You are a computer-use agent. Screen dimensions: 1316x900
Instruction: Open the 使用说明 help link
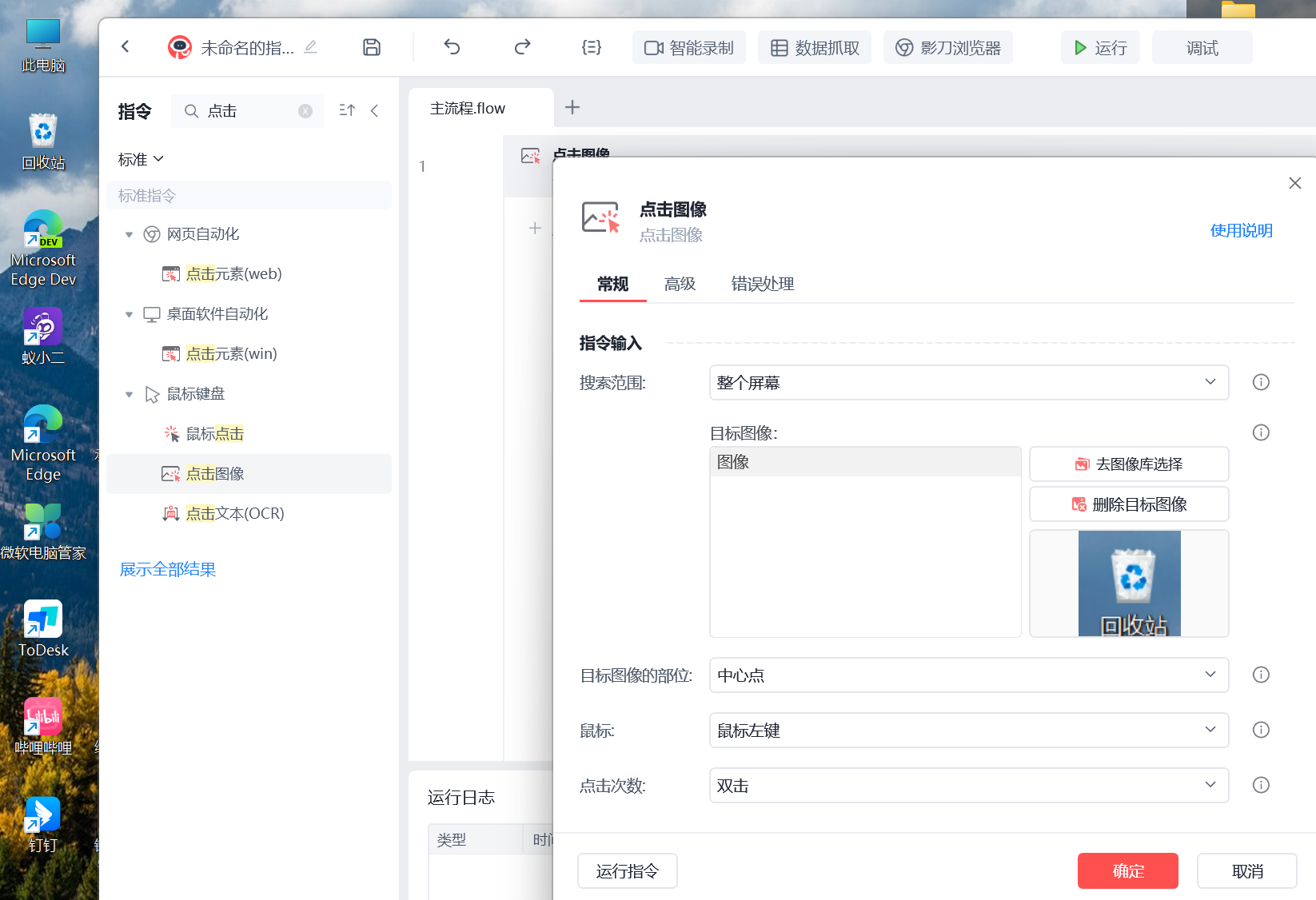tap(1241, 230)
